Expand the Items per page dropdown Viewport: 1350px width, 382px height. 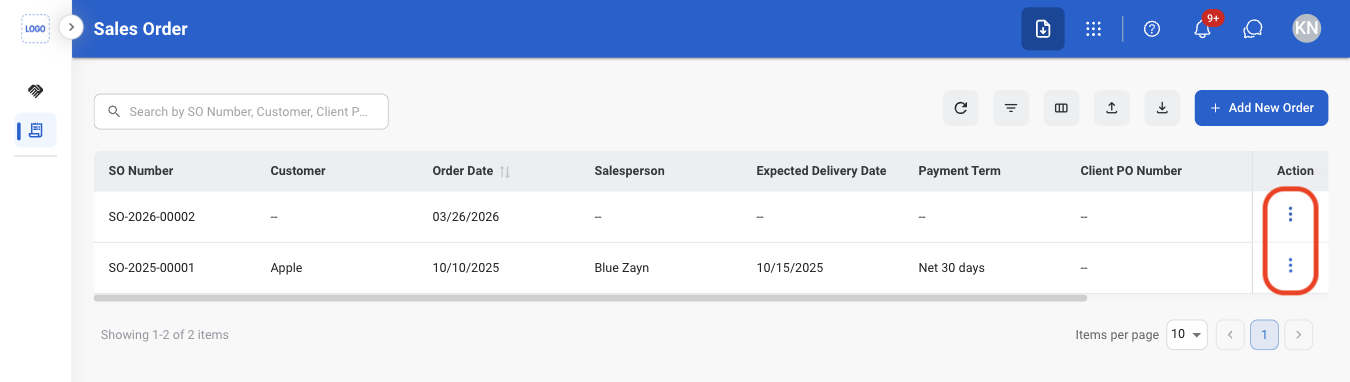pyautogui.click(x=1187, y=335)
